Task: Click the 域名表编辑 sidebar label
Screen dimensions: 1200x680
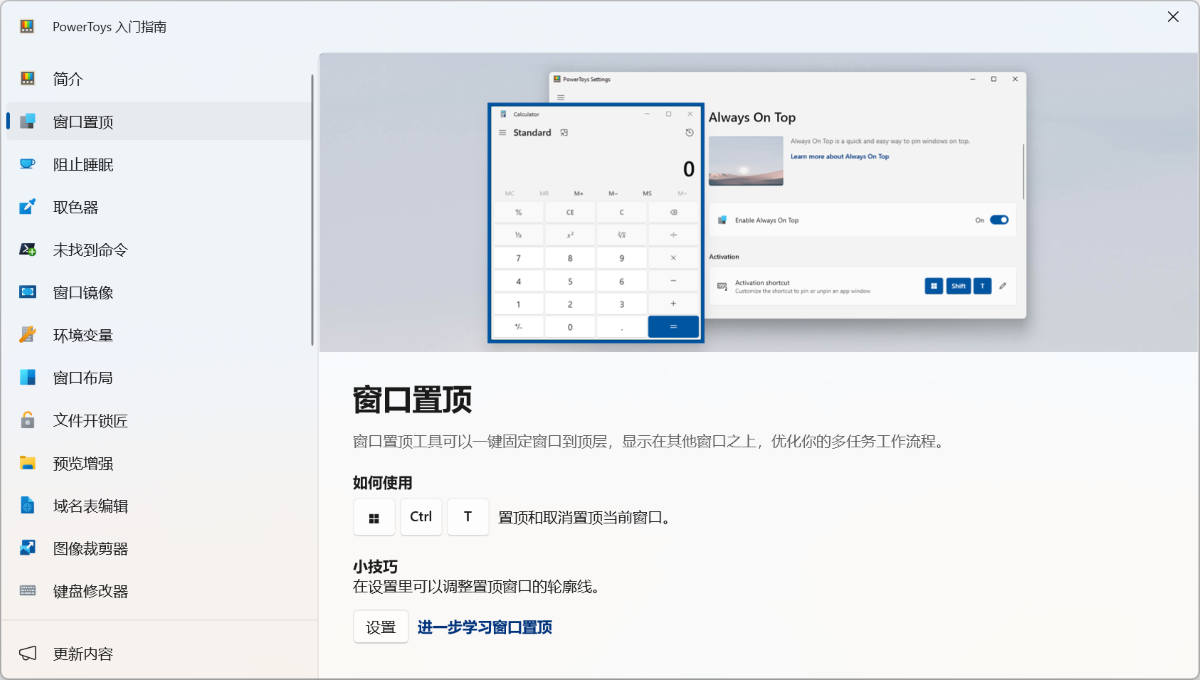Action: click(91, 506)
